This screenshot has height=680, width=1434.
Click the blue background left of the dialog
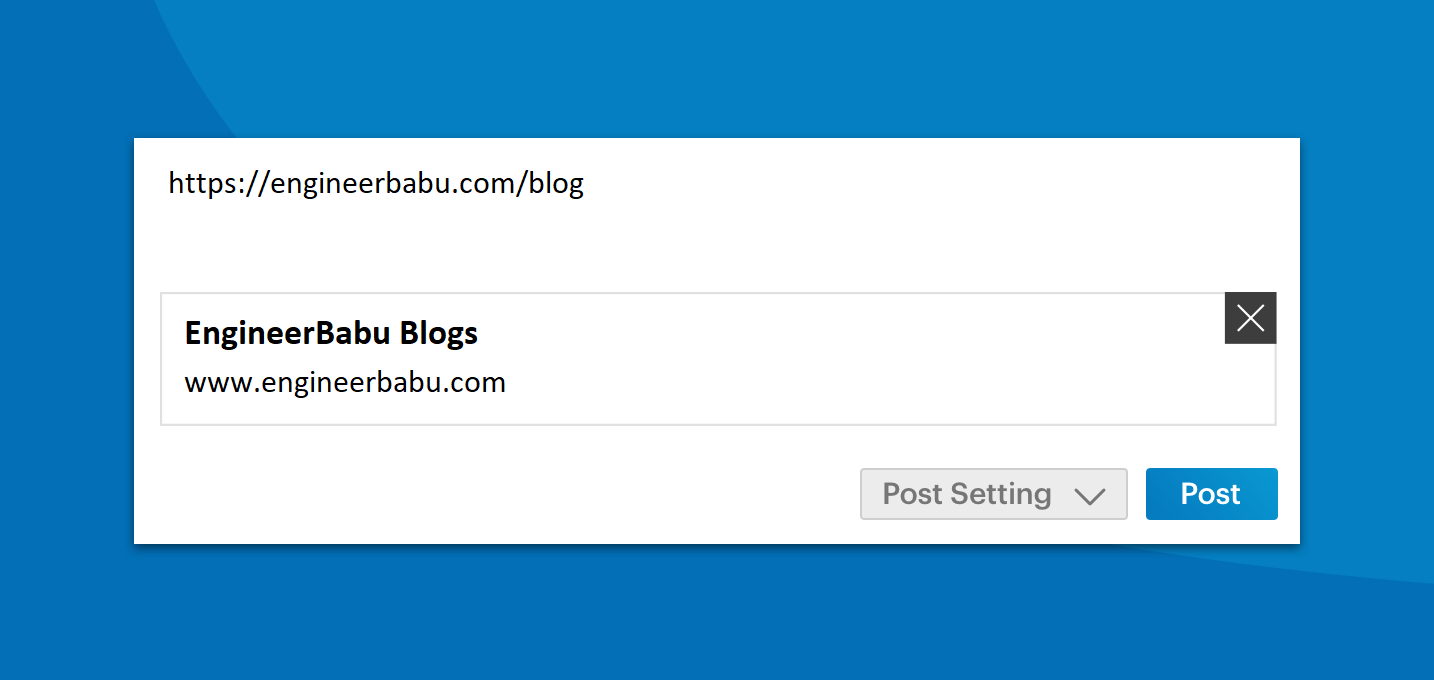(66, 340)
